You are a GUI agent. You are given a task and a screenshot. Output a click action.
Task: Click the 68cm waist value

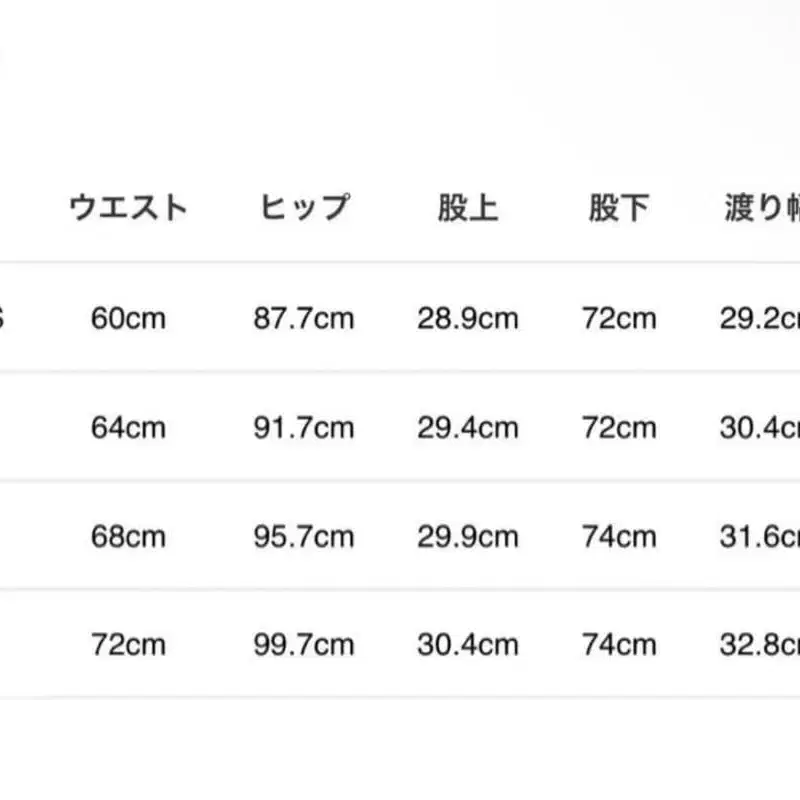[128, 536]
